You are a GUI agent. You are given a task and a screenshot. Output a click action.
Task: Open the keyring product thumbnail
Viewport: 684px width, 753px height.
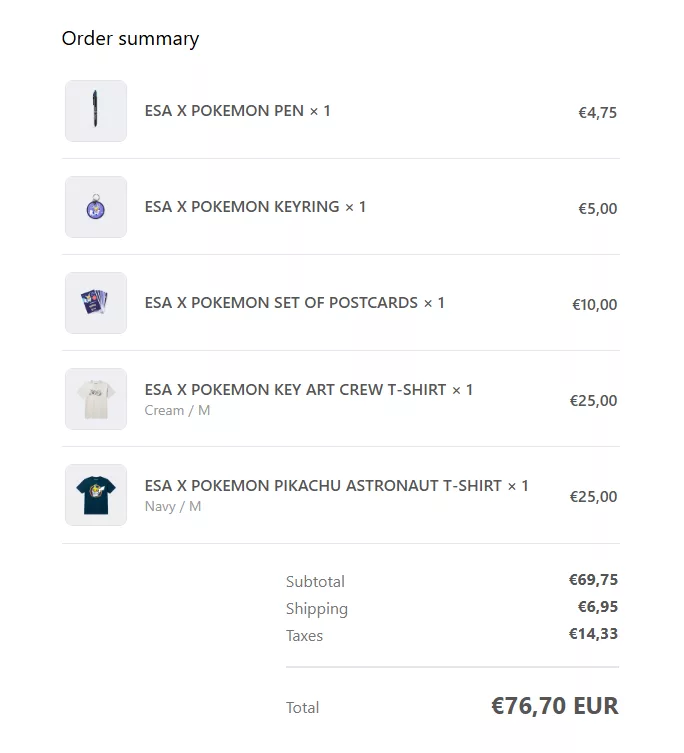[x=96, y=207]
